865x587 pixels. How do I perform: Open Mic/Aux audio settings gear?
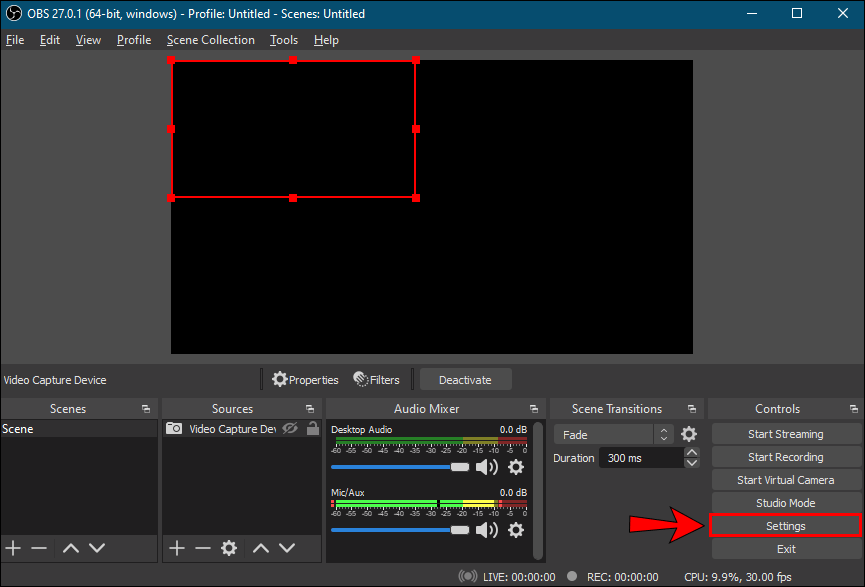pyautogui.click(x=516, y=530)
